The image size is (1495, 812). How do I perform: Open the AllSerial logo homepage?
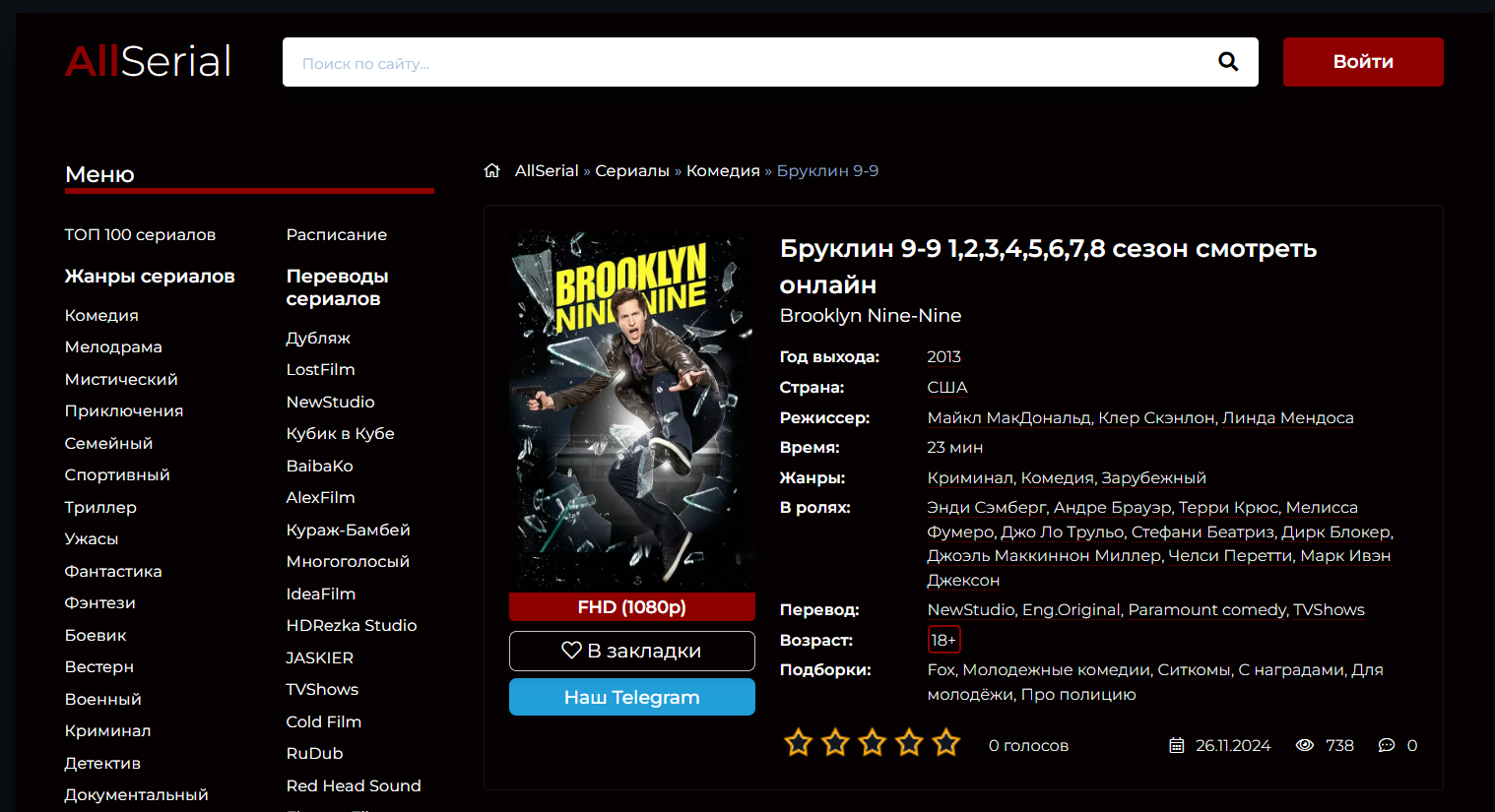148,61
